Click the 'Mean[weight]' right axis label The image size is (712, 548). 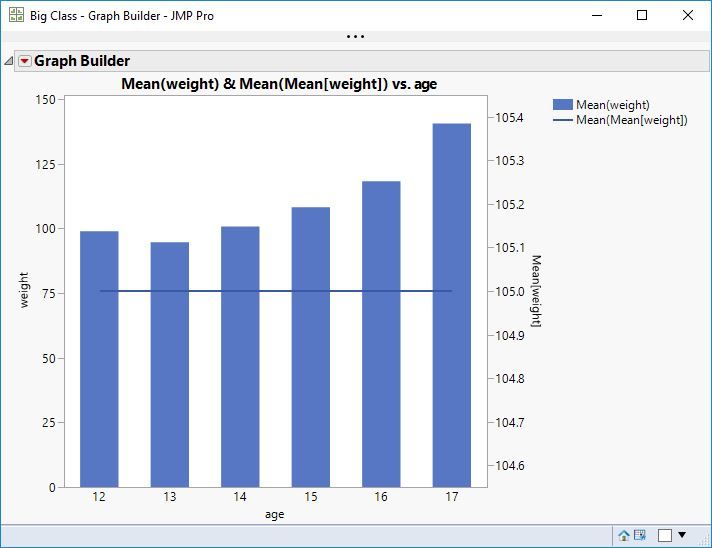pos(536,291)
